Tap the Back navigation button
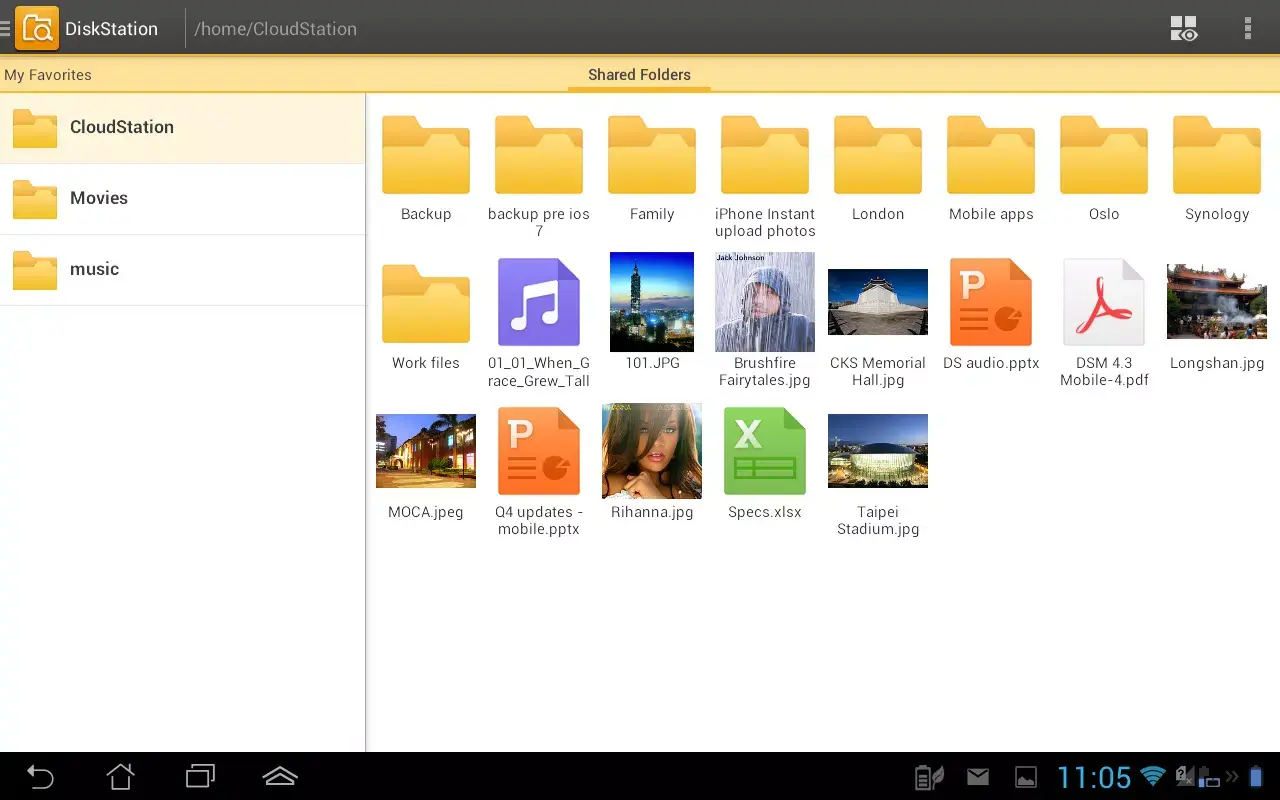The height and width of the screenshot is (800, 1280). [x=40, y=776]
